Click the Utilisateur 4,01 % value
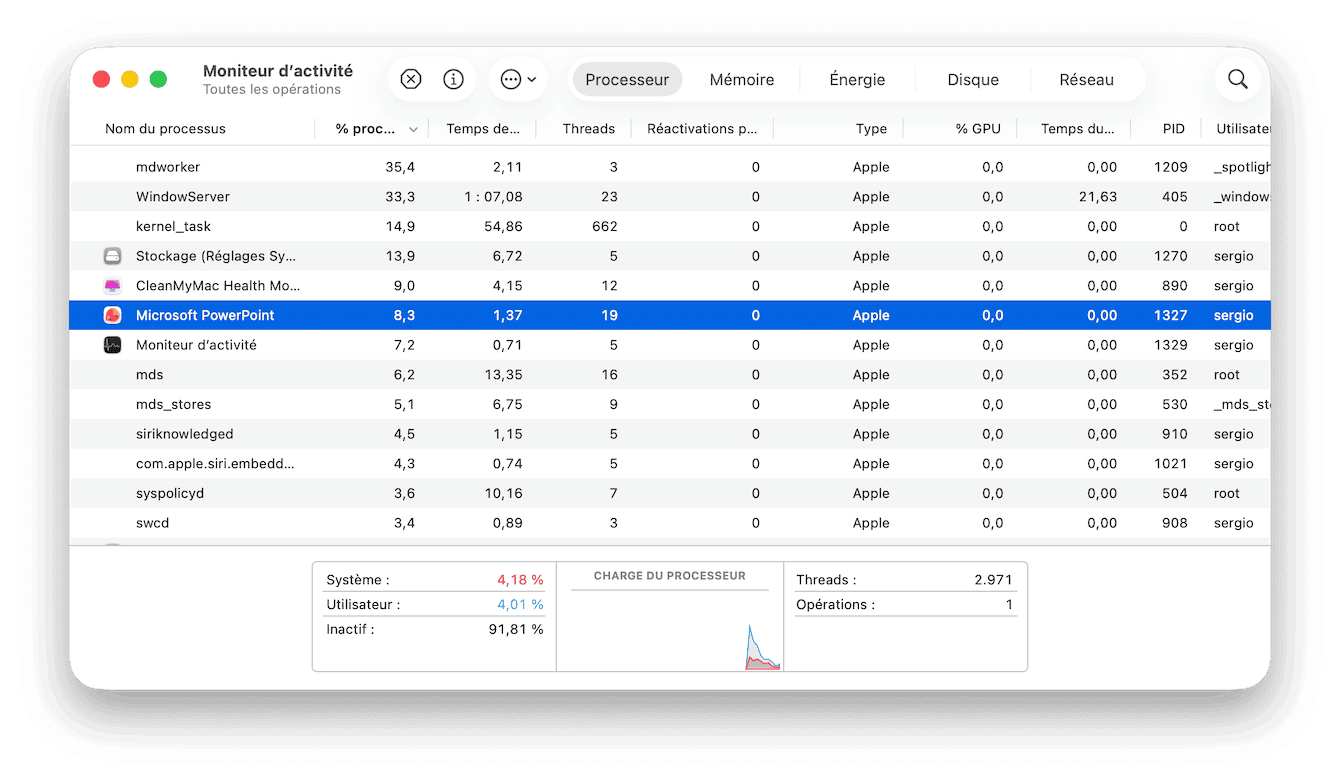1340x781 pixels. pyautogui.click(x=520, y=605)
